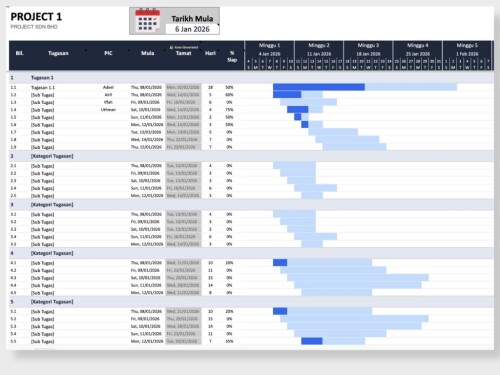This screenshot has width=500, height=375.
Task: Select the Hari value 18 in row 1.1
Action: tap(210, 87)
